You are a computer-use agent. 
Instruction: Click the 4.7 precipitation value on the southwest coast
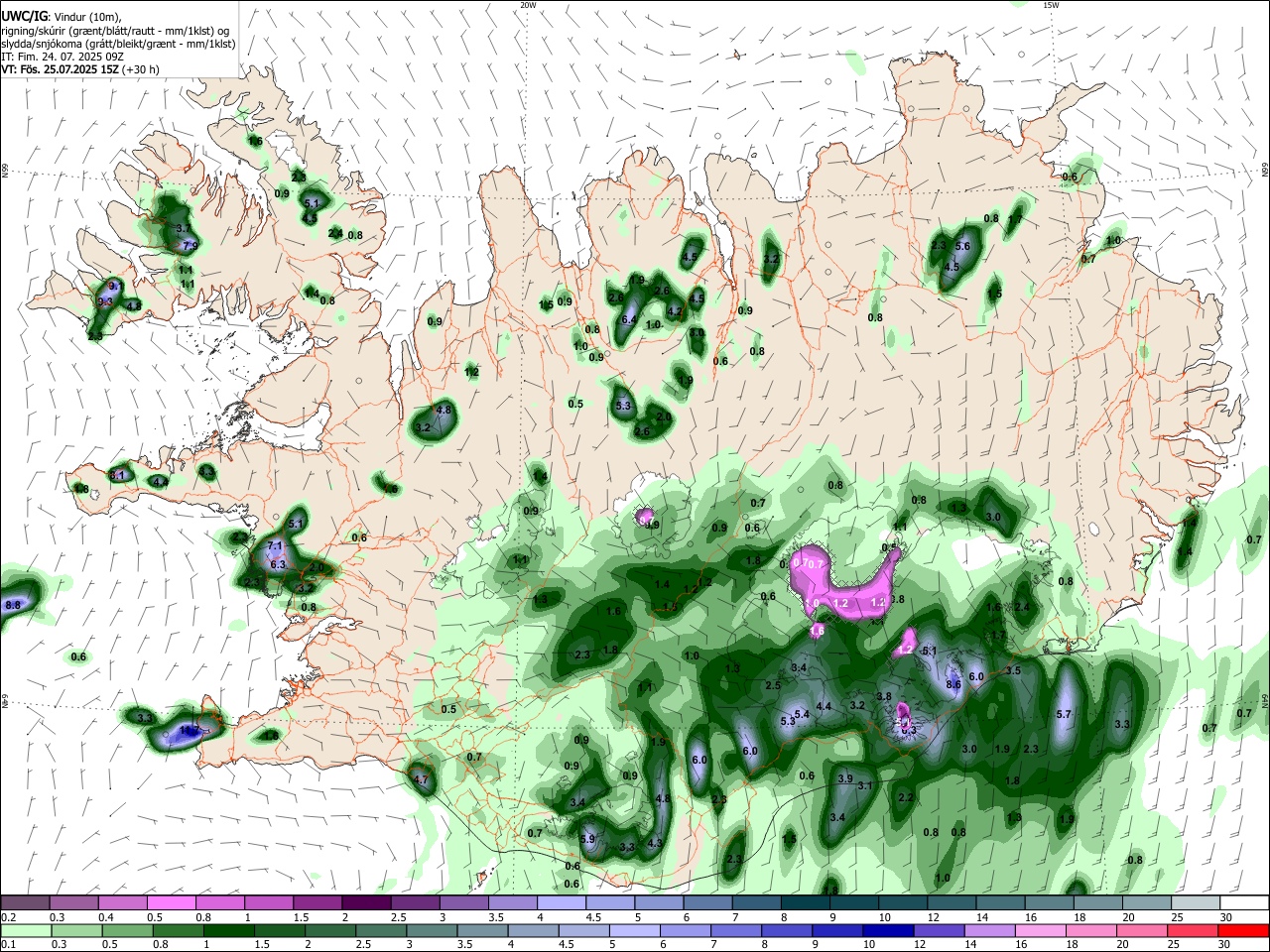(421, 779)
